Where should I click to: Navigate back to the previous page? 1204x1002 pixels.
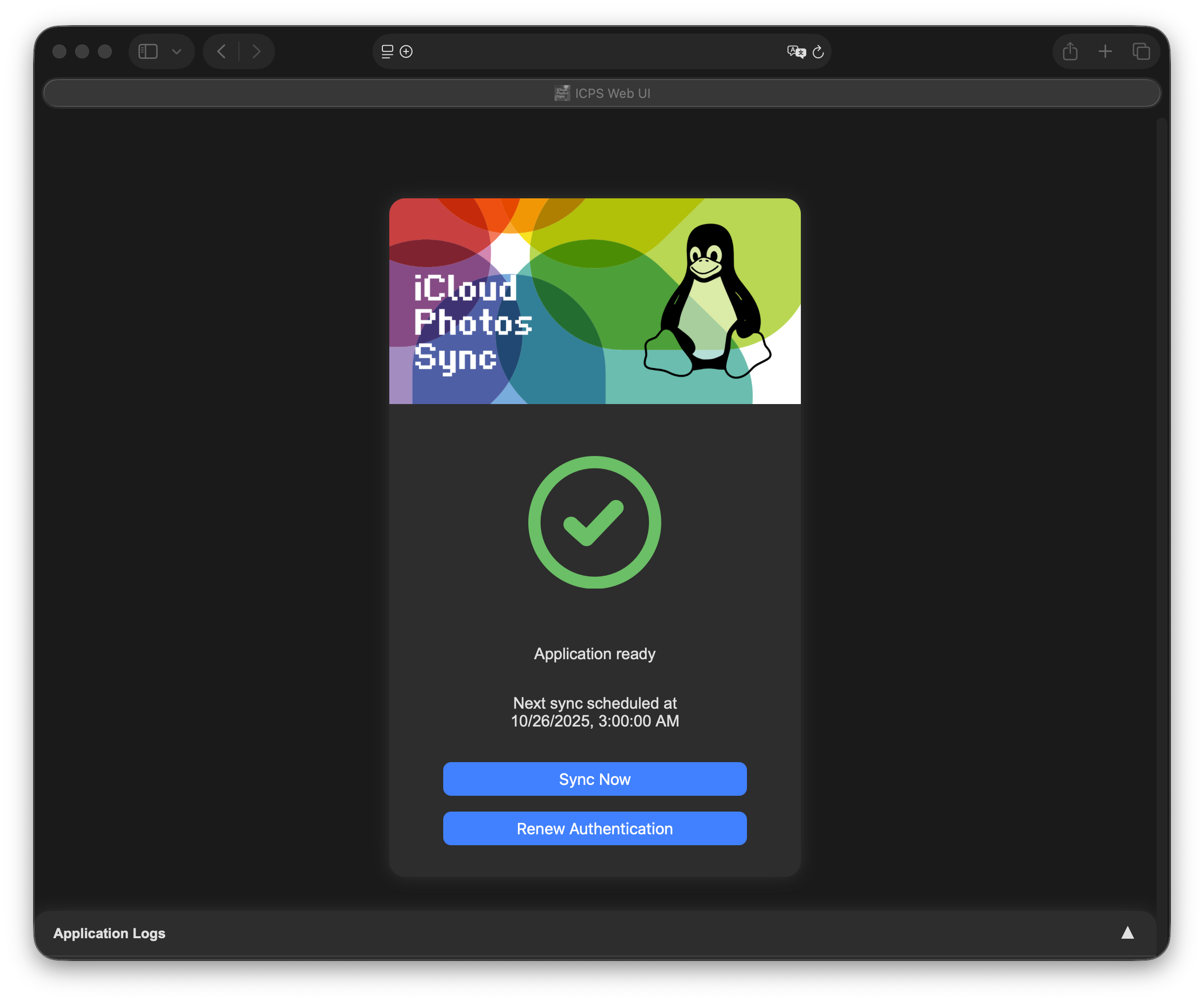[221, 51]
